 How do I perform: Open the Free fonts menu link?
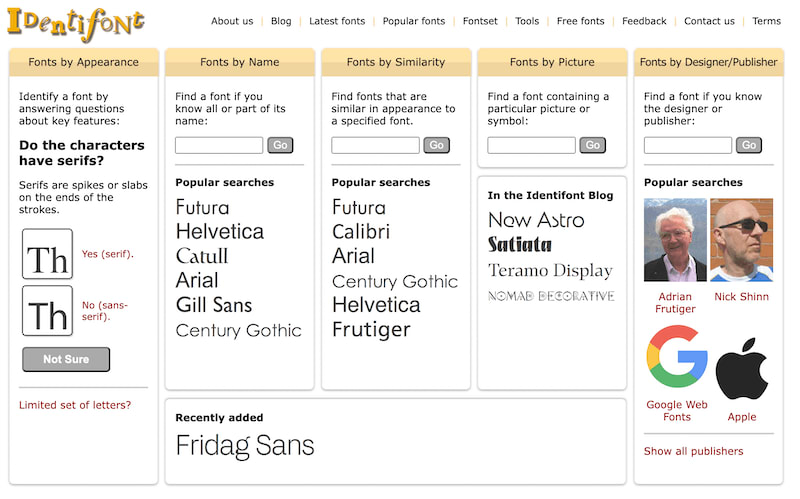(x=580, y=21)
